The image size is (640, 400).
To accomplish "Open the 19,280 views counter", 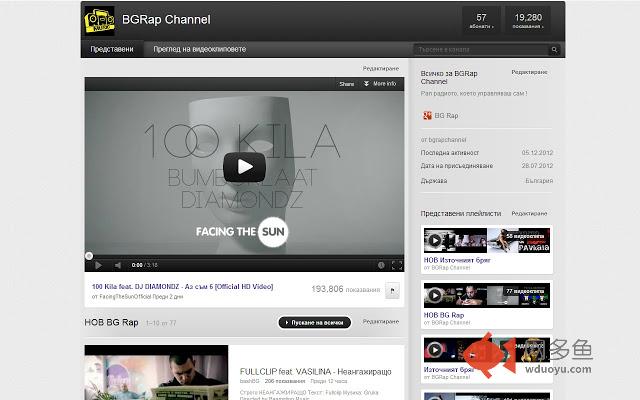I will click(x=528, y=20).
